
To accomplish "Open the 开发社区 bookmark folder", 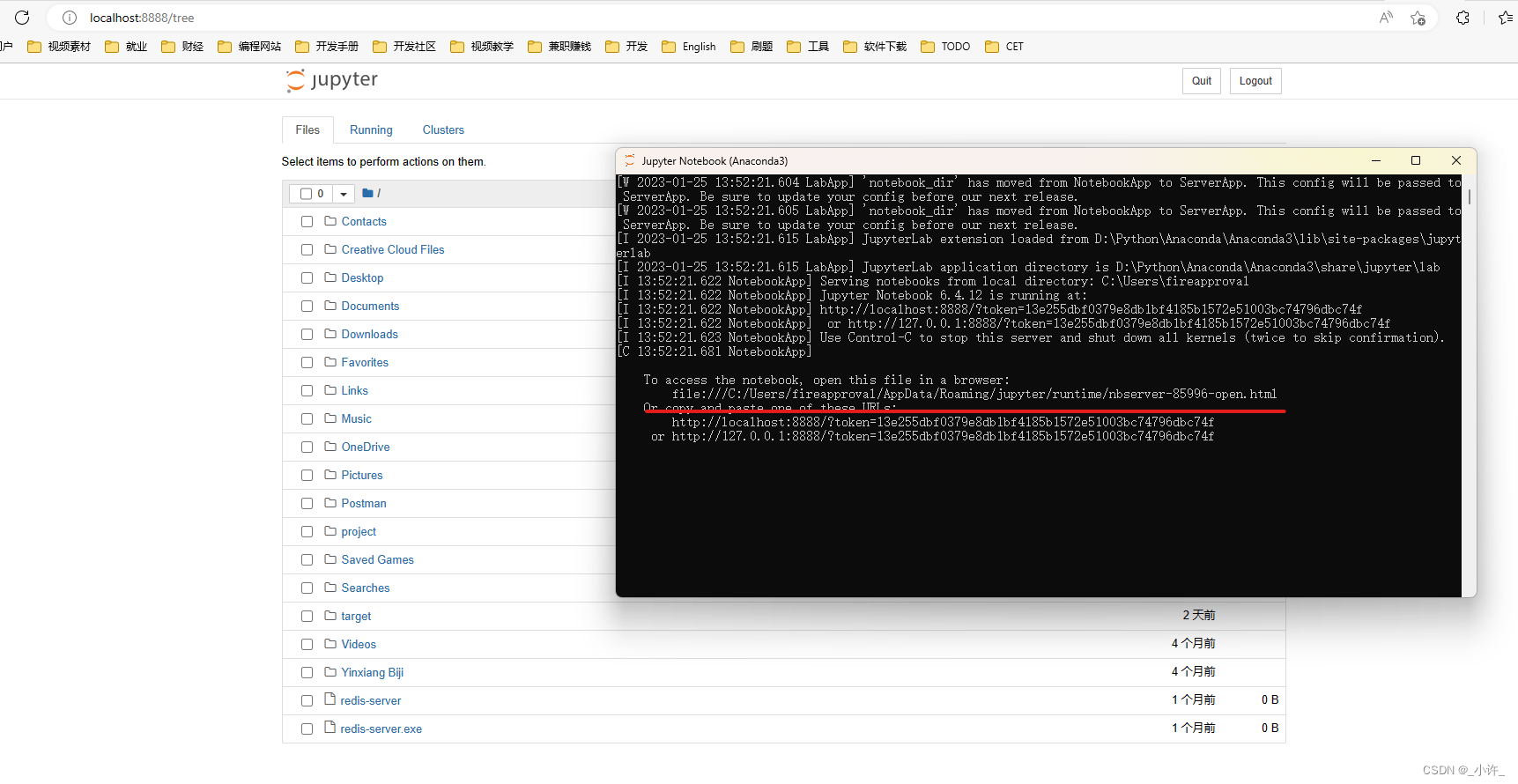I will [x=404, y=47].
